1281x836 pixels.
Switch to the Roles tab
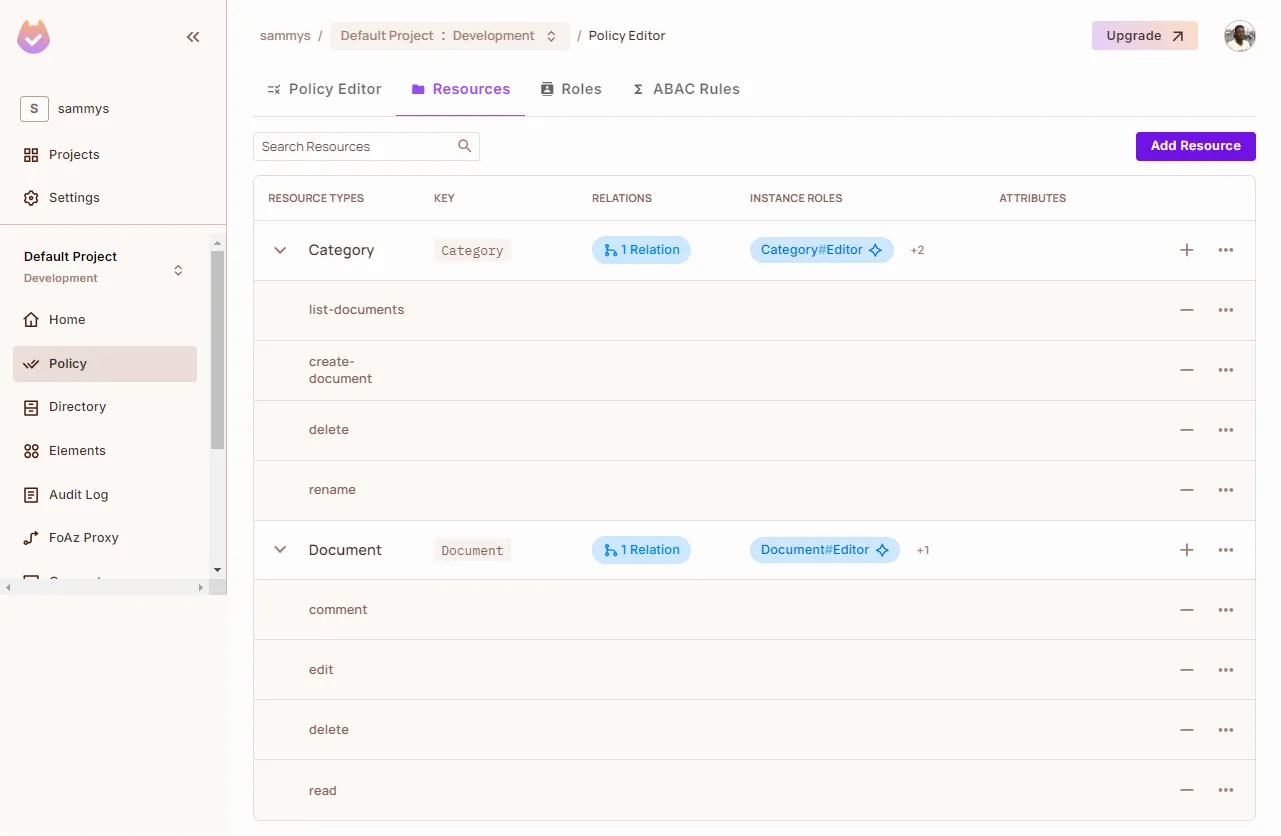(571, 89)
